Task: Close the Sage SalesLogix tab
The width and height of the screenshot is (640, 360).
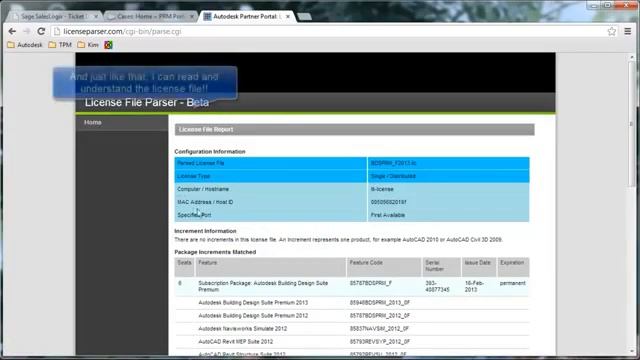Action: [x=96, y=16]
